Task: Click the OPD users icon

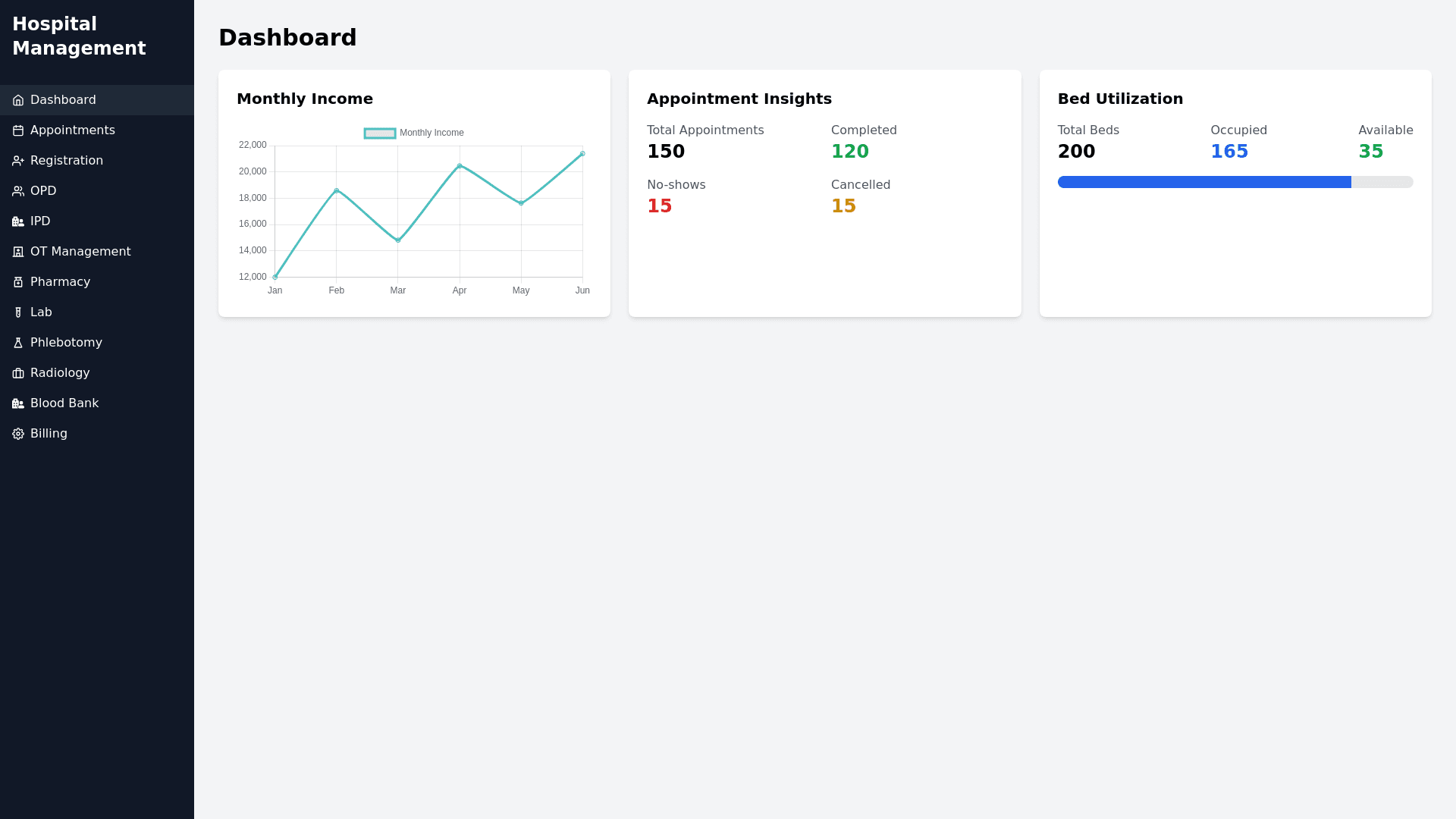Action: coord(18,191)
